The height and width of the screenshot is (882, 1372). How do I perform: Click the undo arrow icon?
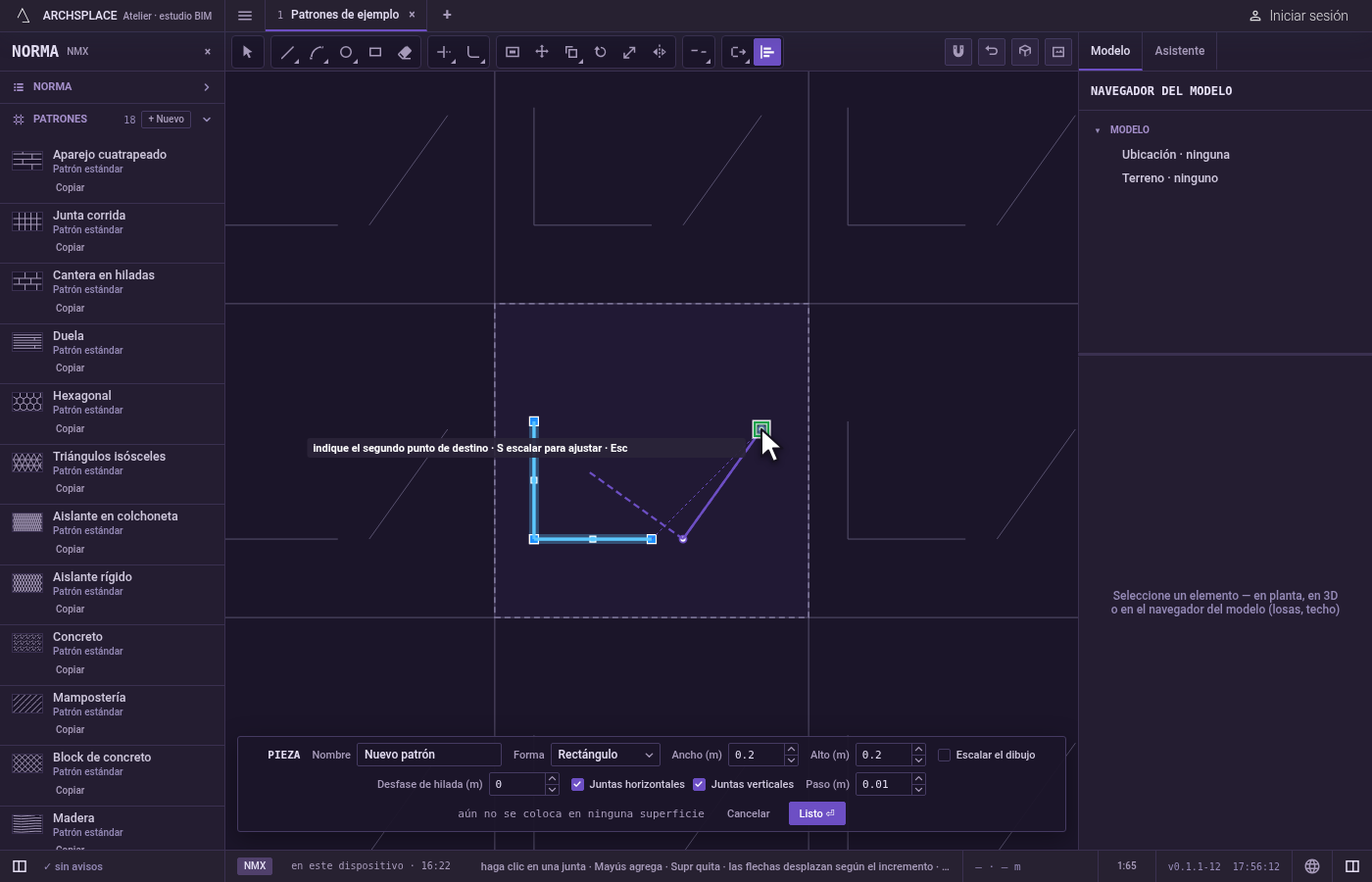pos(992,52)
